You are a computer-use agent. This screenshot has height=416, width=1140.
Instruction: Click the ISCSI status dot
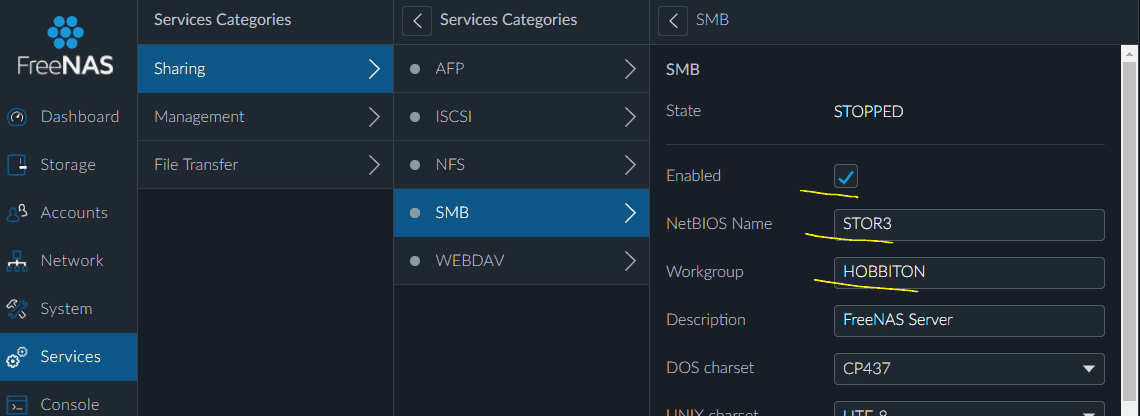[415, 117]
